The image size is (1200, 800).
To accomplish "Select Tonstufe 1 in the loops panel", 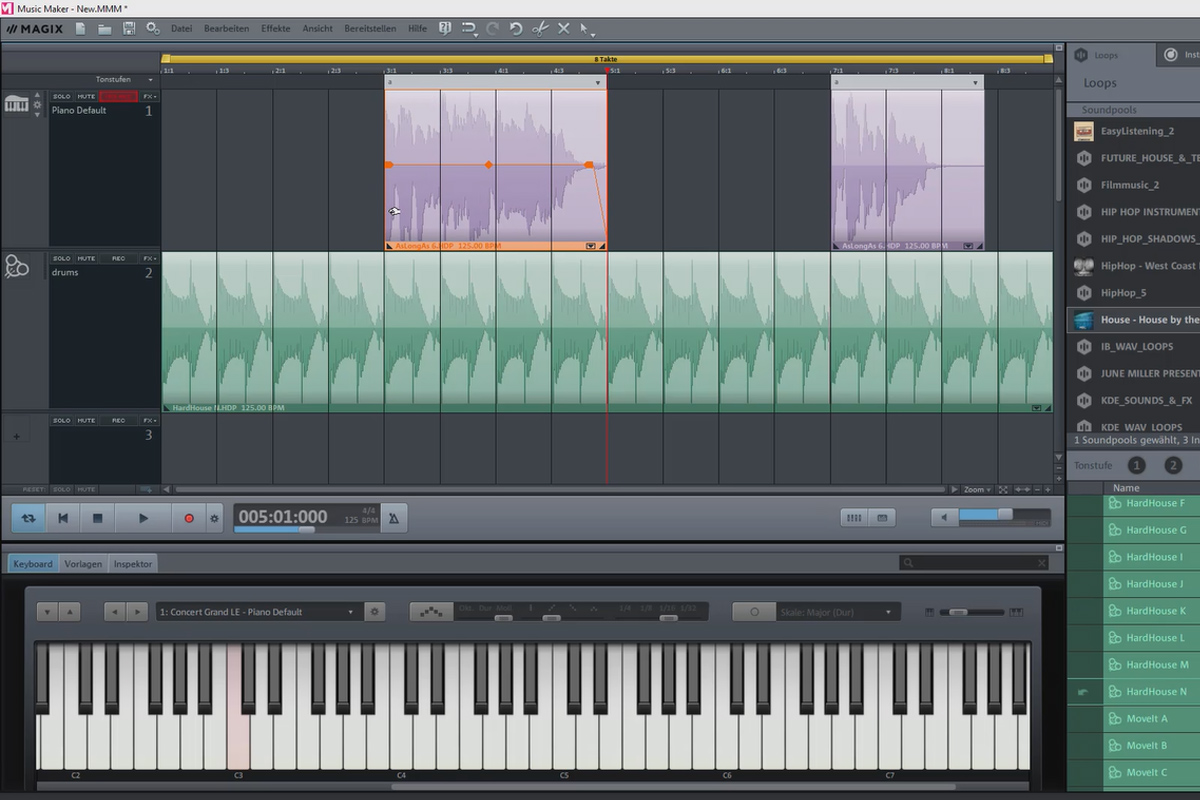I will 1137,465.
